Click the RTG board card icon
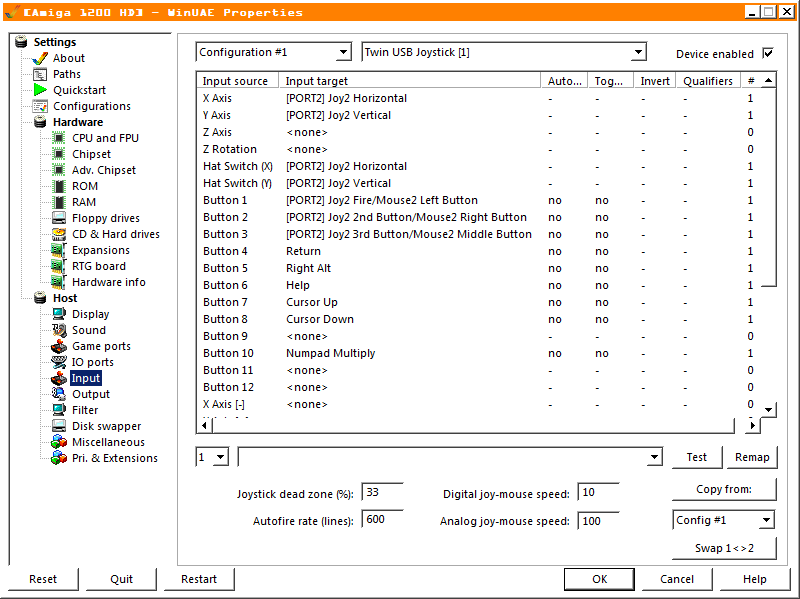The width and height of the screenshot is (800, 599). click(59, 266)
